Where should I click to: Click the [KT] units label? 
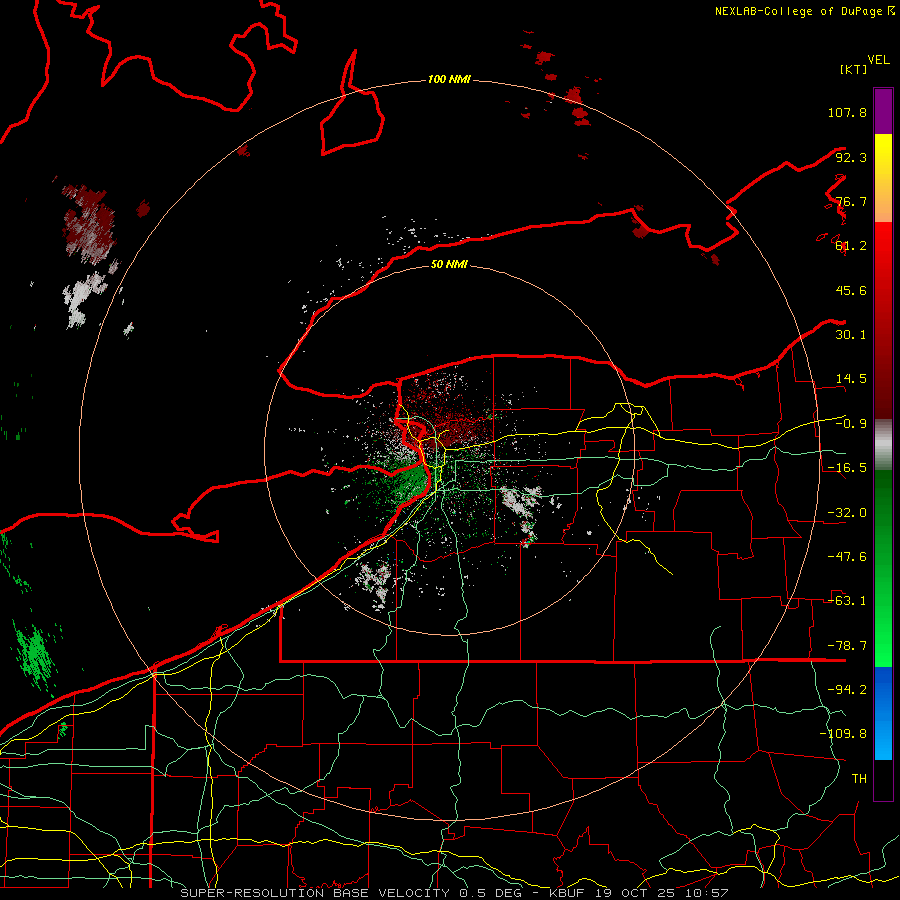click(853, 69)
